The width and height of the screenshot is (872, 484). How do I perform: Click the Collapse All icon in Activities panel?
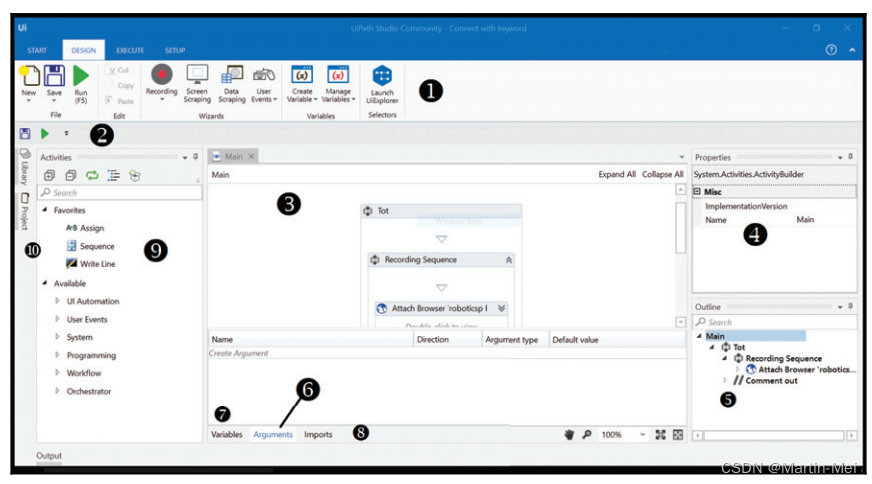(x=71, y=176)
